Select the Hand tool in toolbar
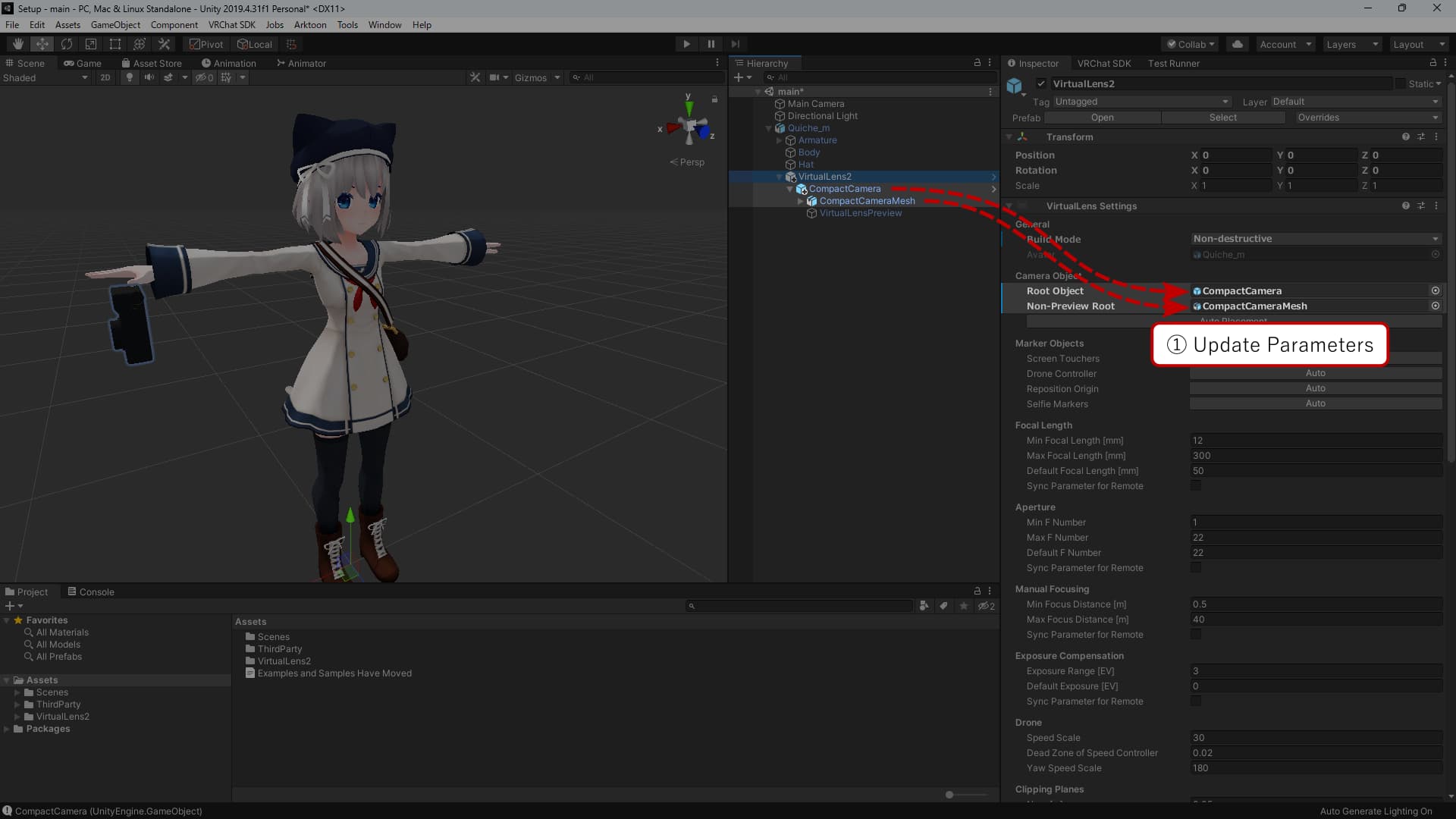This screenshot has height=819, width=1456. point(18,44)
